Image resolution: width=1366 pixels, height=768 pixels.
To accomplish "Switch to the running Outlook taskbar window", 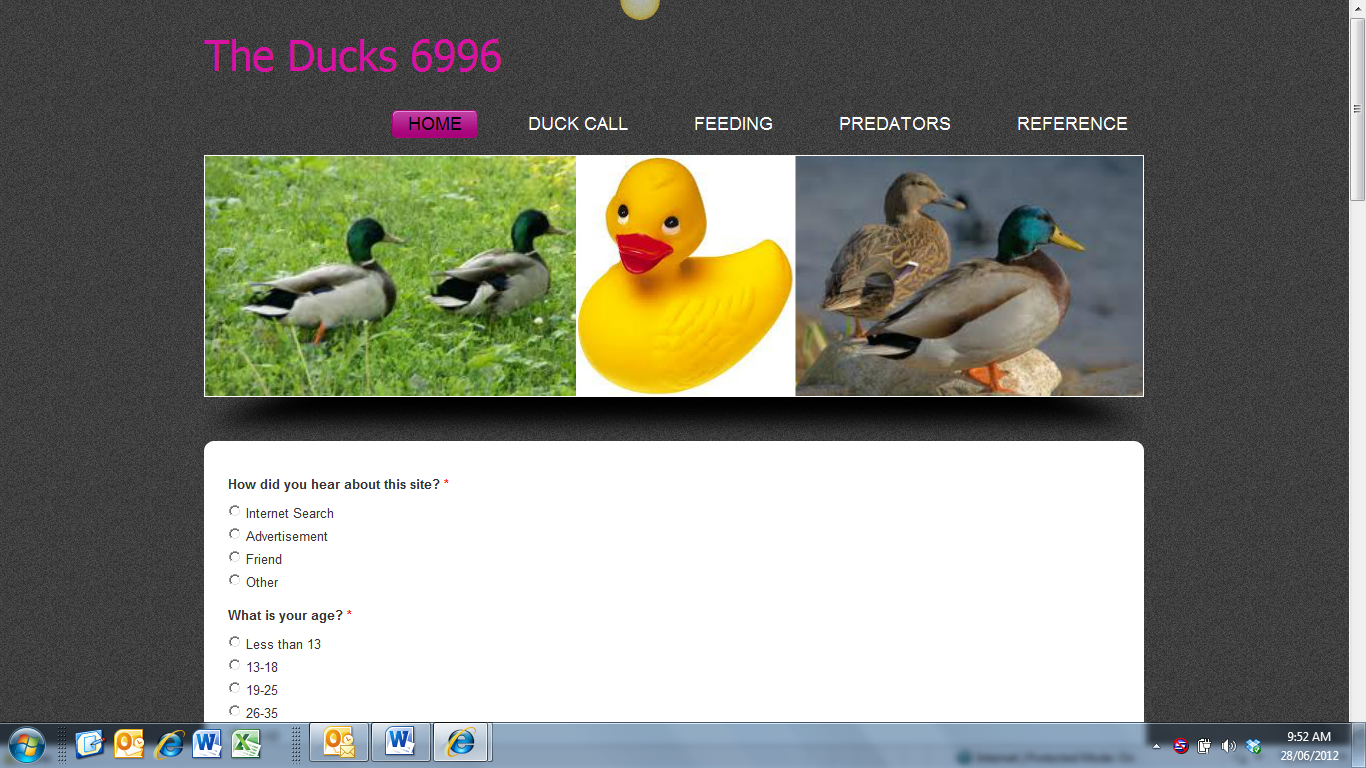I will [339, 743].
